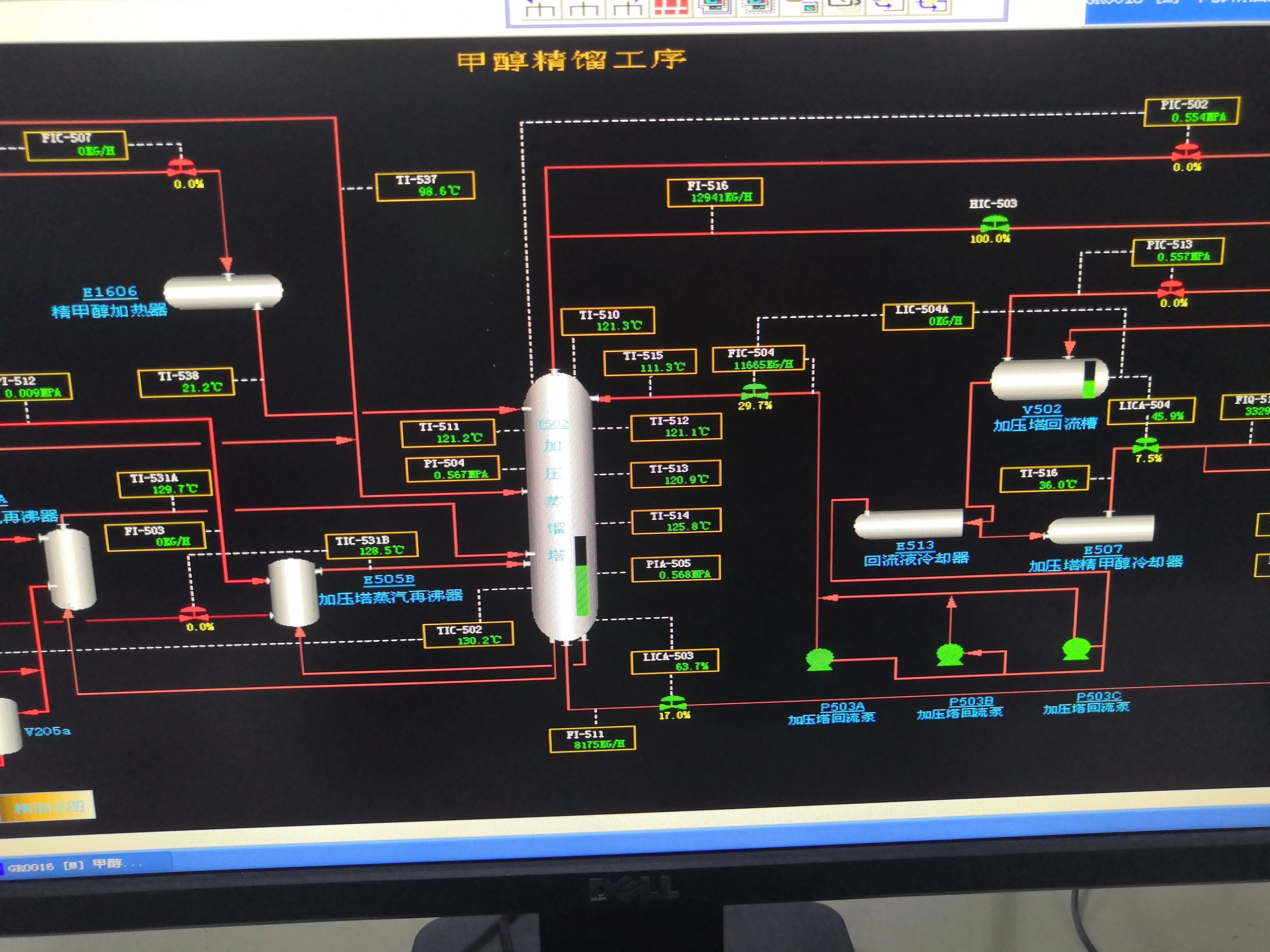Click the E507 methanol cooler graphic
The image size is (1270, 952).
(1100, 529)
